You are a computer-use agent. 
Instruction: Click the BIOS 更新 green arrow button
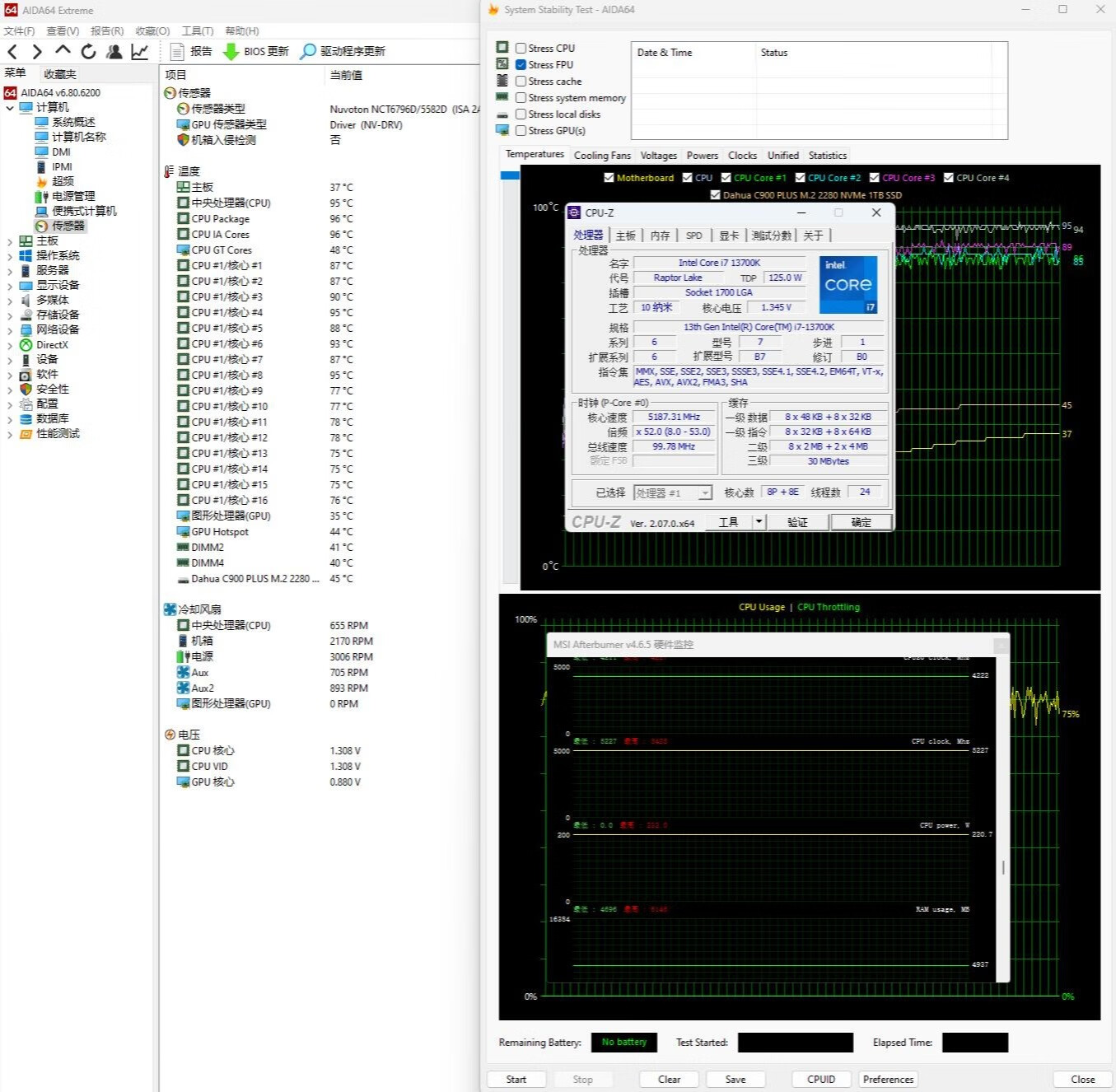[256, 51]
